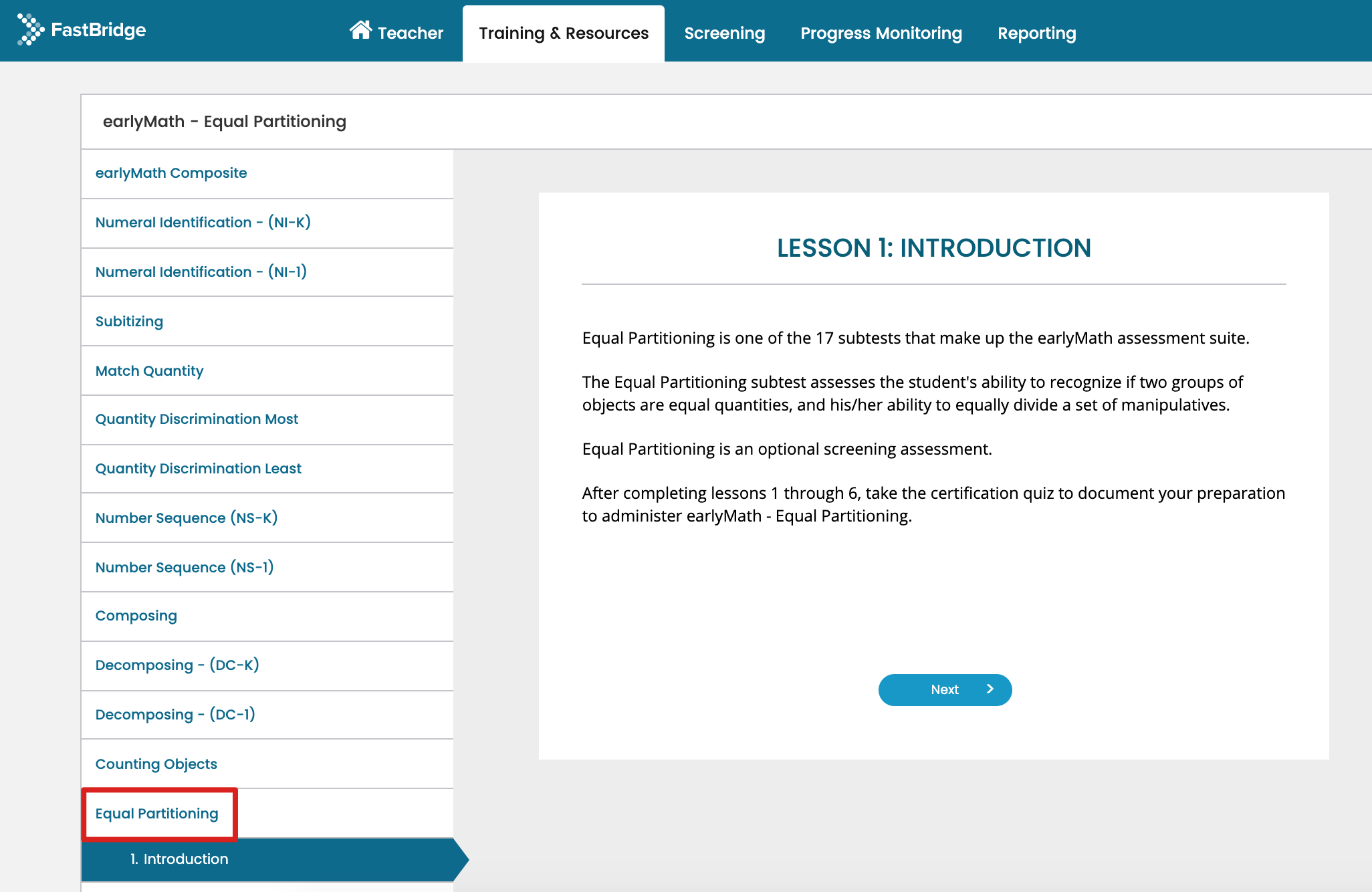
Task: Open Decomposing - (DC-1)
Action: click(267, 715)
